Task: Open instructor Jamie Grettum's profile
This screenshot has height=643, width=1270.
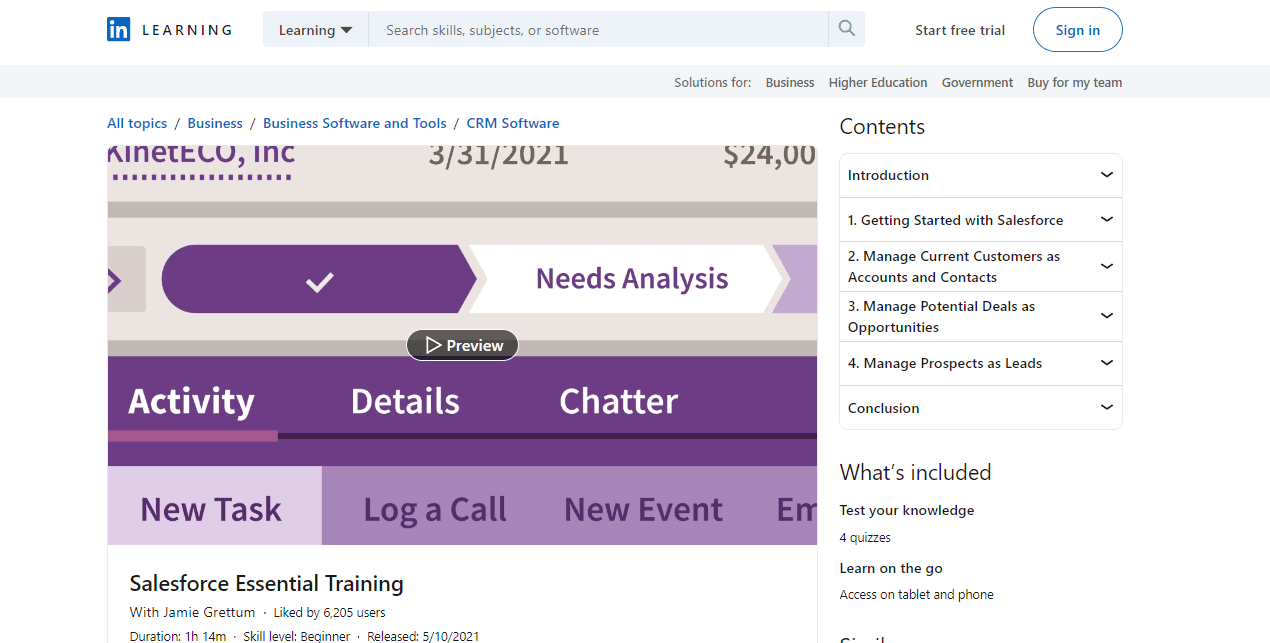Action: tap(205, 611)
